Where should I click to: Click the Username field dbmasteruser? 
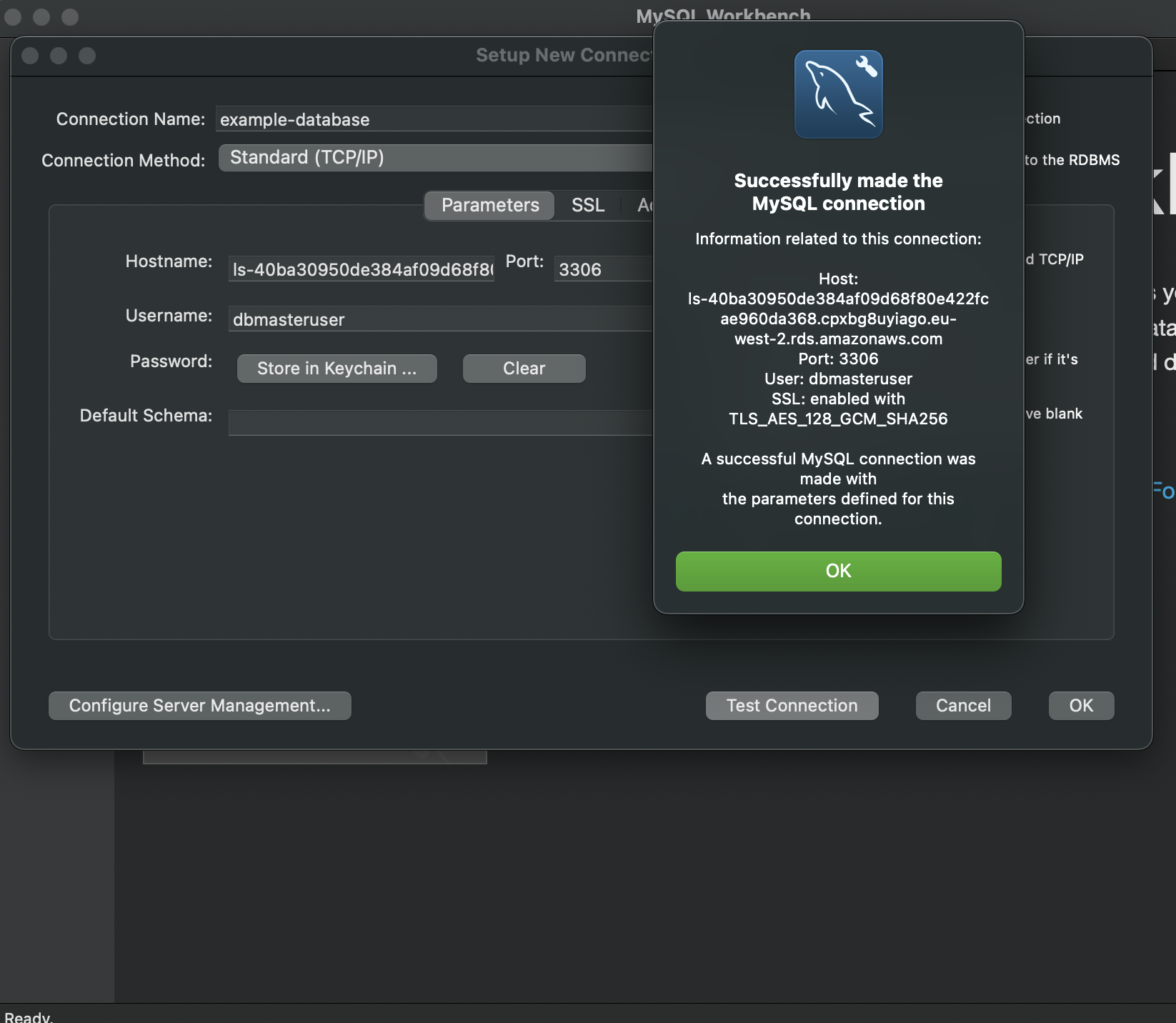pos(441,319)
